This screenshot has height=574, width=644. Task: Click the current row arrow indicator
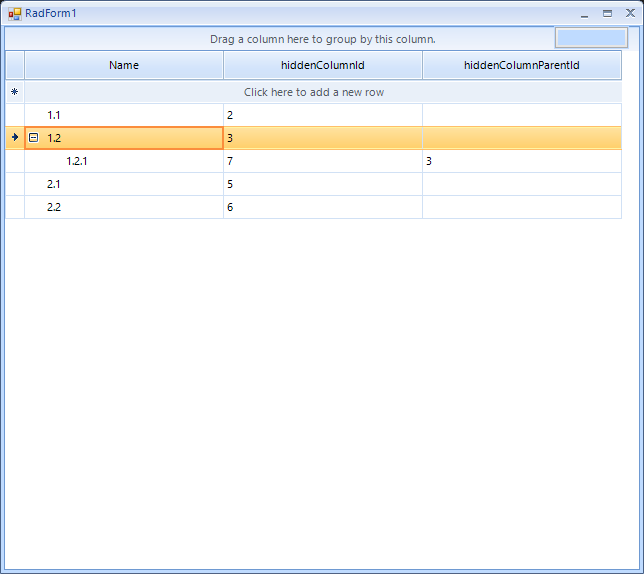coord(14,137)
